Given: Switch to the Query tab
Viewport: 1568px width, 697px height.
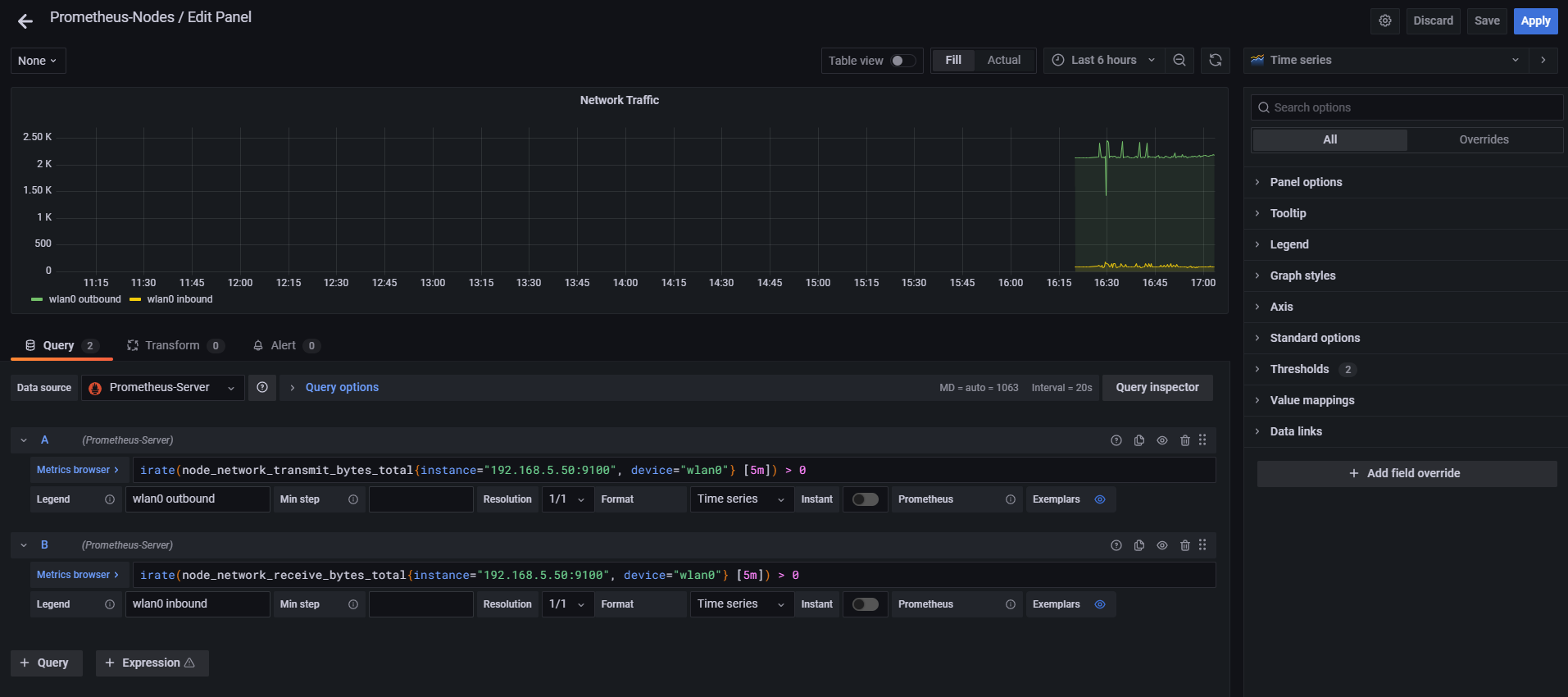Looking at the screenshot, I should pyautogui.click(x=61, y=345).
